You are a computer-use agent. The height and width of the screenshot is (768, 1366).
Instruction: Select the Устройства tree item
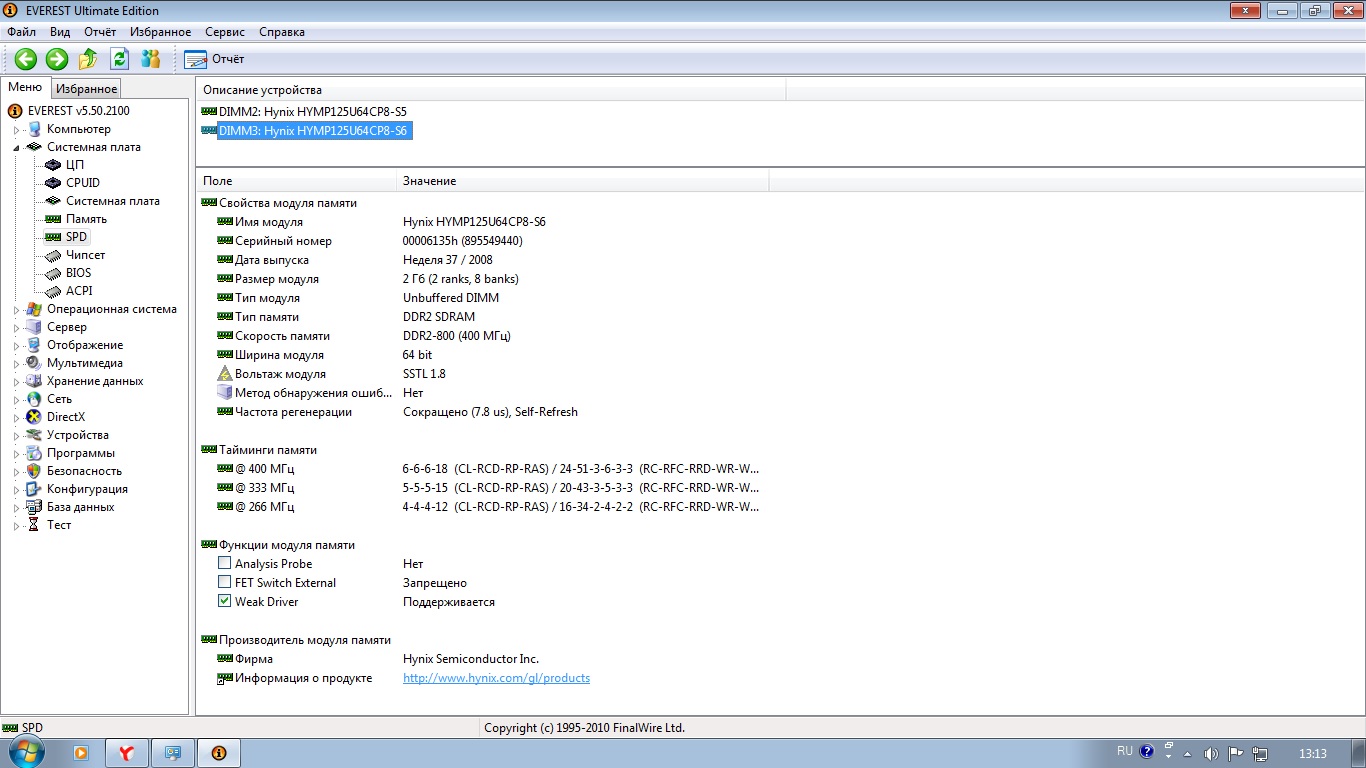tap(78, 435)
